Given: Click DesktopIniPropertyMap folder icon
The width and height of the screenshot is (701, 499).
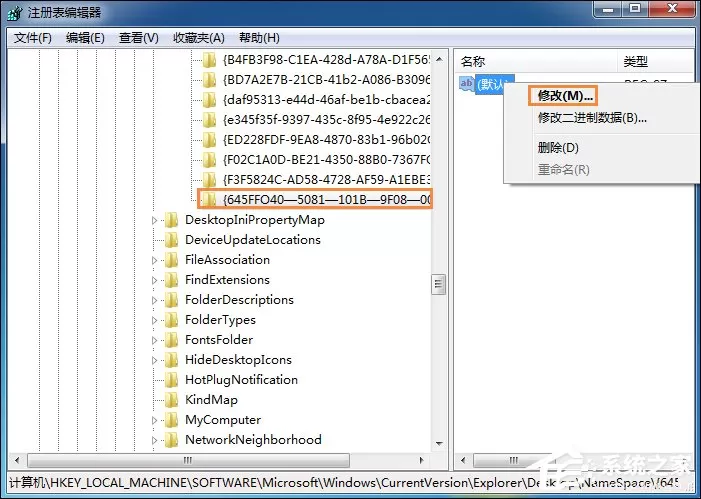Looking at the screenshot, I should click(171, 220).
